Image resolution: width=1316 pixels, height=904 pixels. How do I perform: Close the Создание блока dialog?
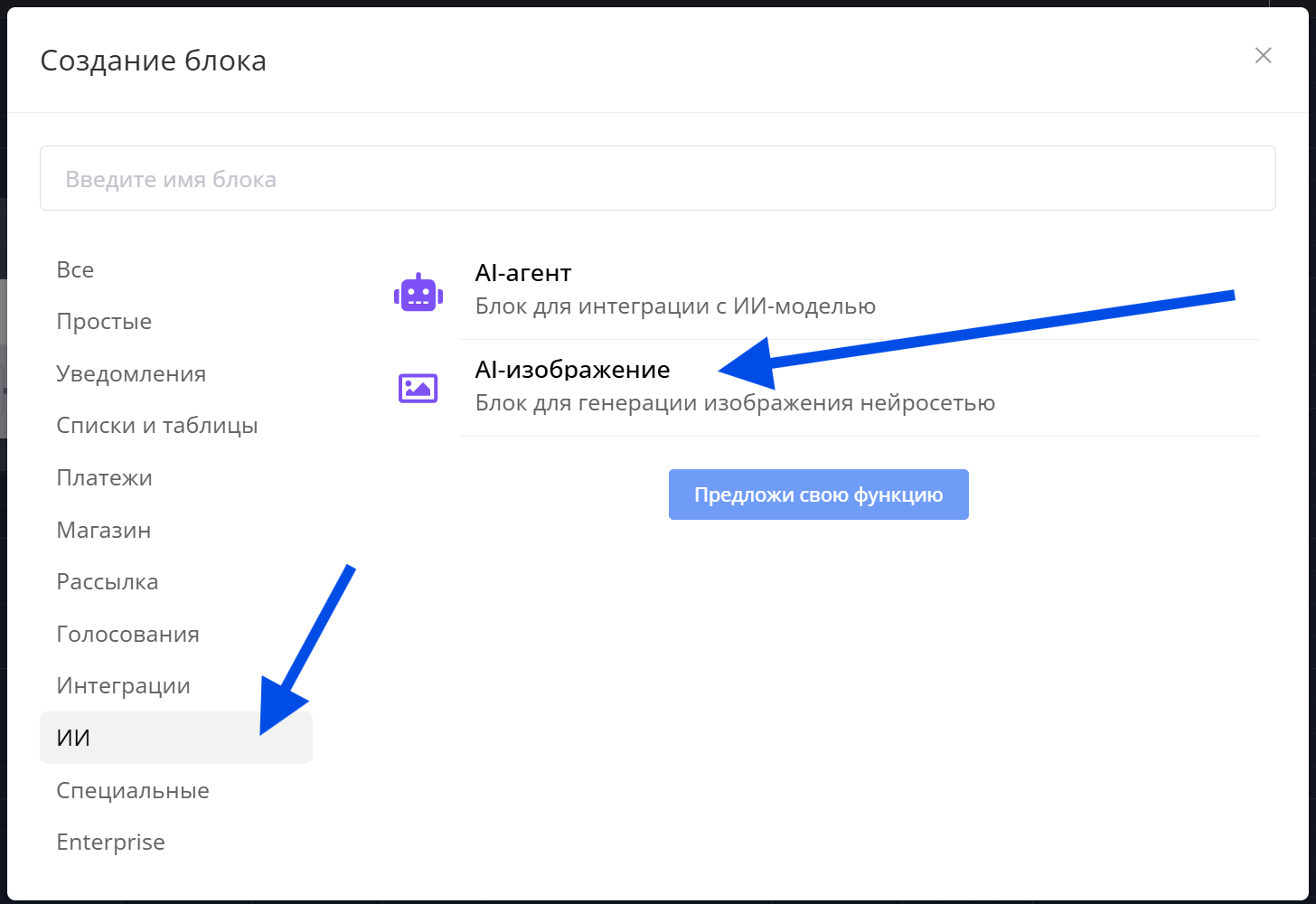[1264, 55]
